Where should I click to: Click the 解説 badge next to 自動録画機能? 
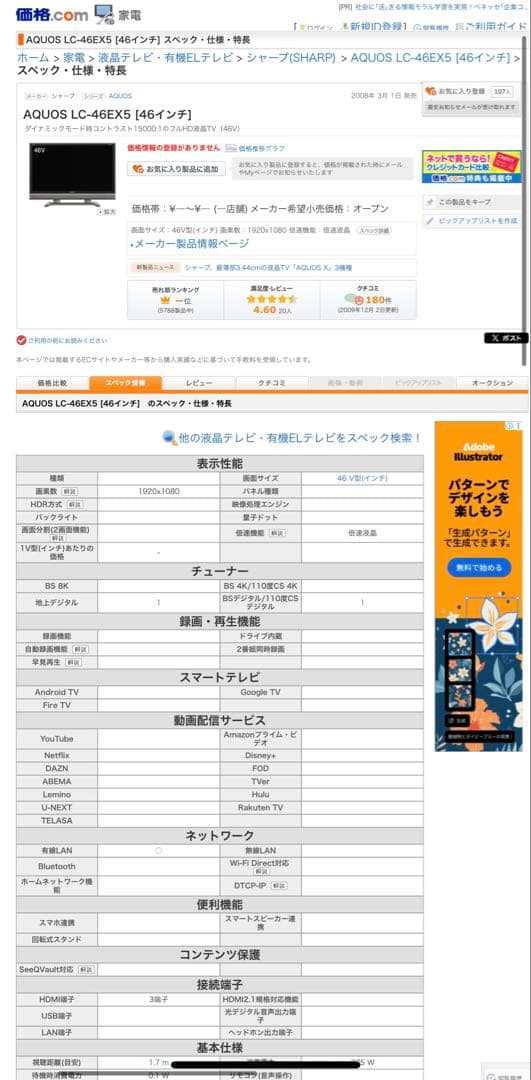[x=81, y=649]
